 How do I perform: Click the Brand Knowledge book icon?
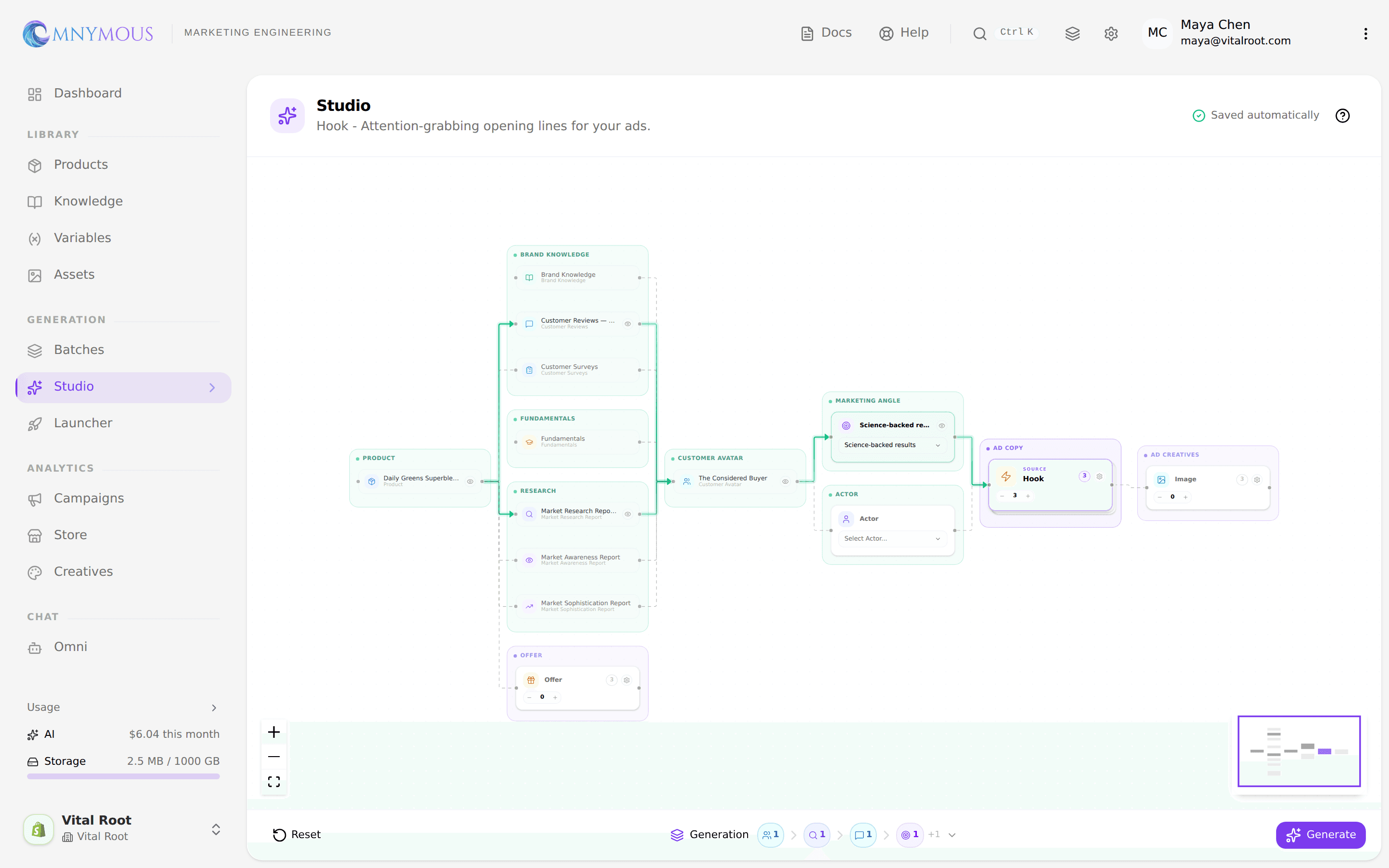529,278
